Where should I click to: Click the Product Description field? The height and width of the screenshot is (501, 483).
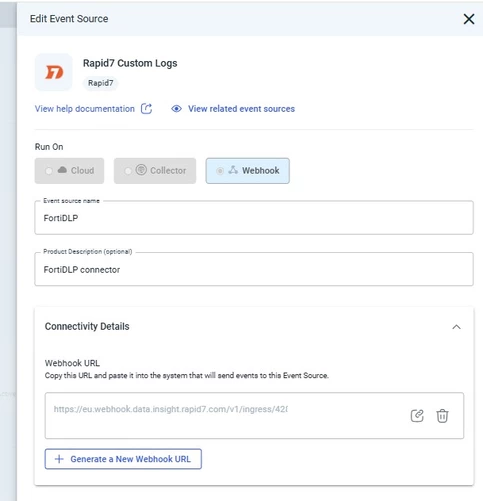click(254, 269)
